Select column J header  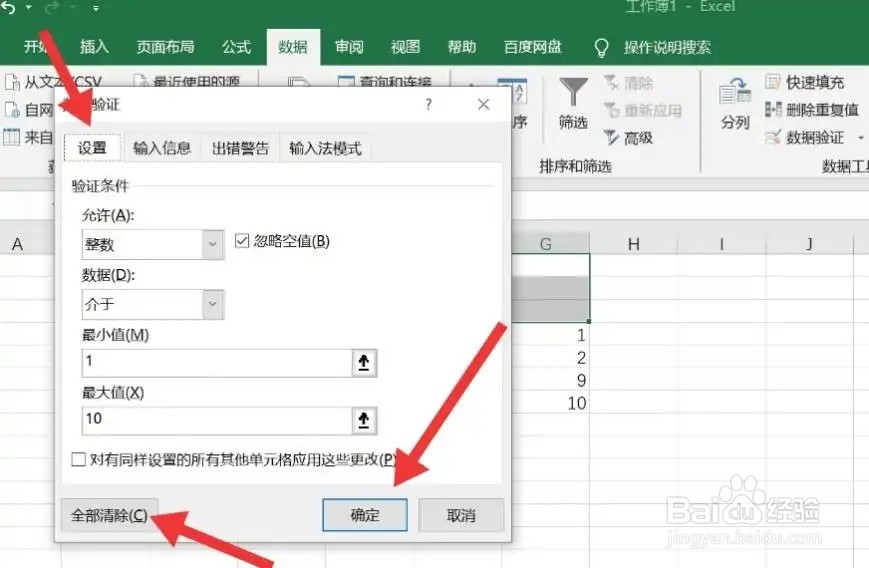click(810, 244)
